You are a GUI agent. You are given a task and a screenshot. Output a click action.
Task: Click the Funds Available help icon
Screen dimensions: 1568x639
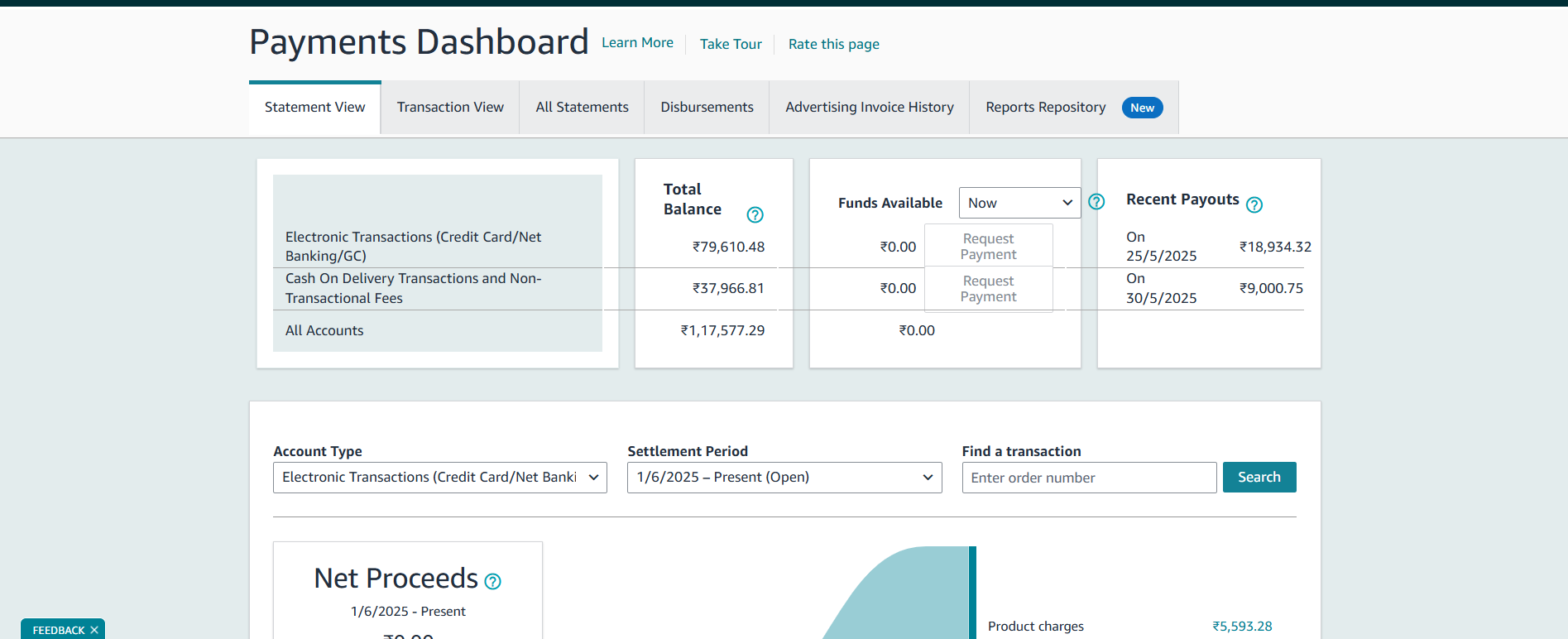pos(1096,202)
